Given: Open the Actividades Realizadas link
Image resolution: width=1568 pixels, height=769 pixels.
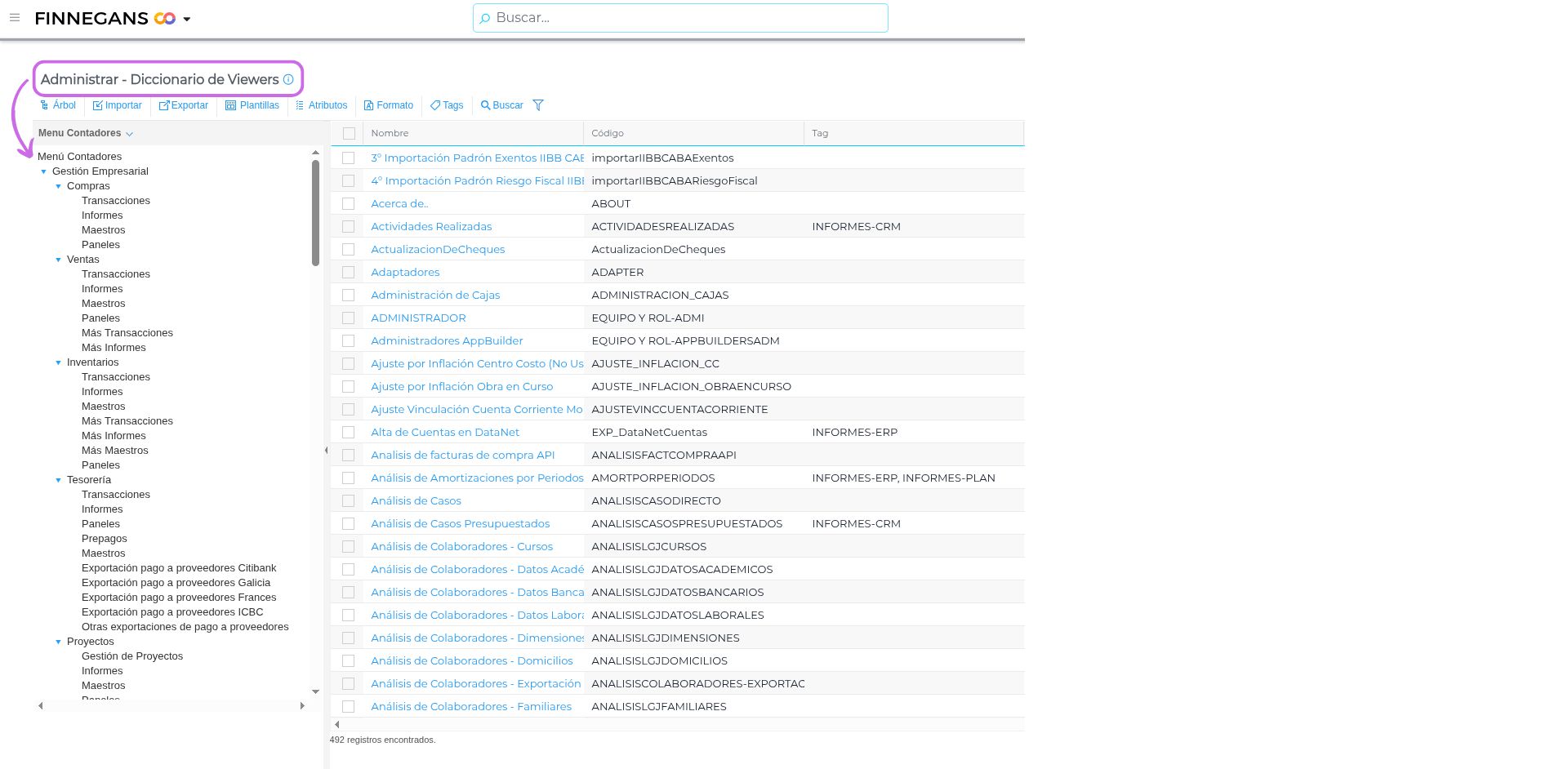Looking at the screenshot, I should point(431,226).
